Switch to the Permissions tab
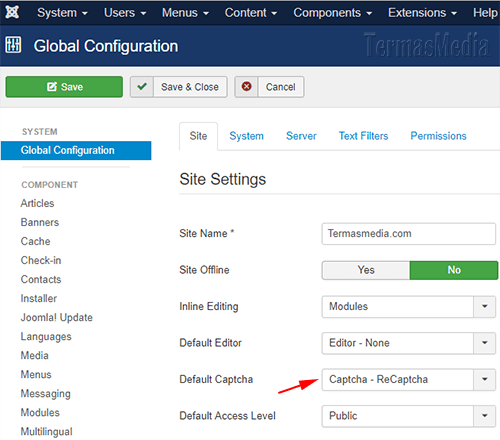The height and width of the screenshot is (440, 500). click(x=438, y=136)
